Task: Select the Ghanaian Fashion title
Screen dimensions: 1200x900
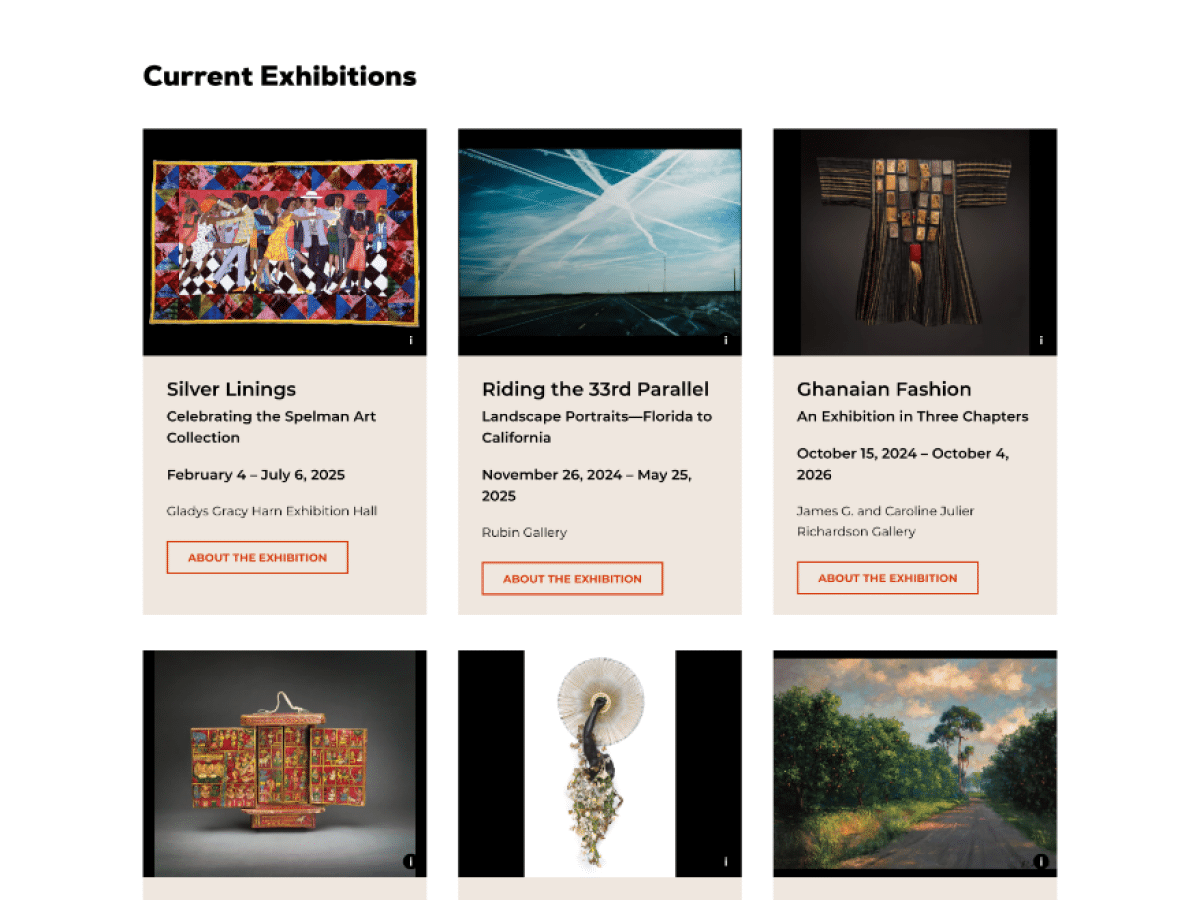Action: tap(883, 389)
